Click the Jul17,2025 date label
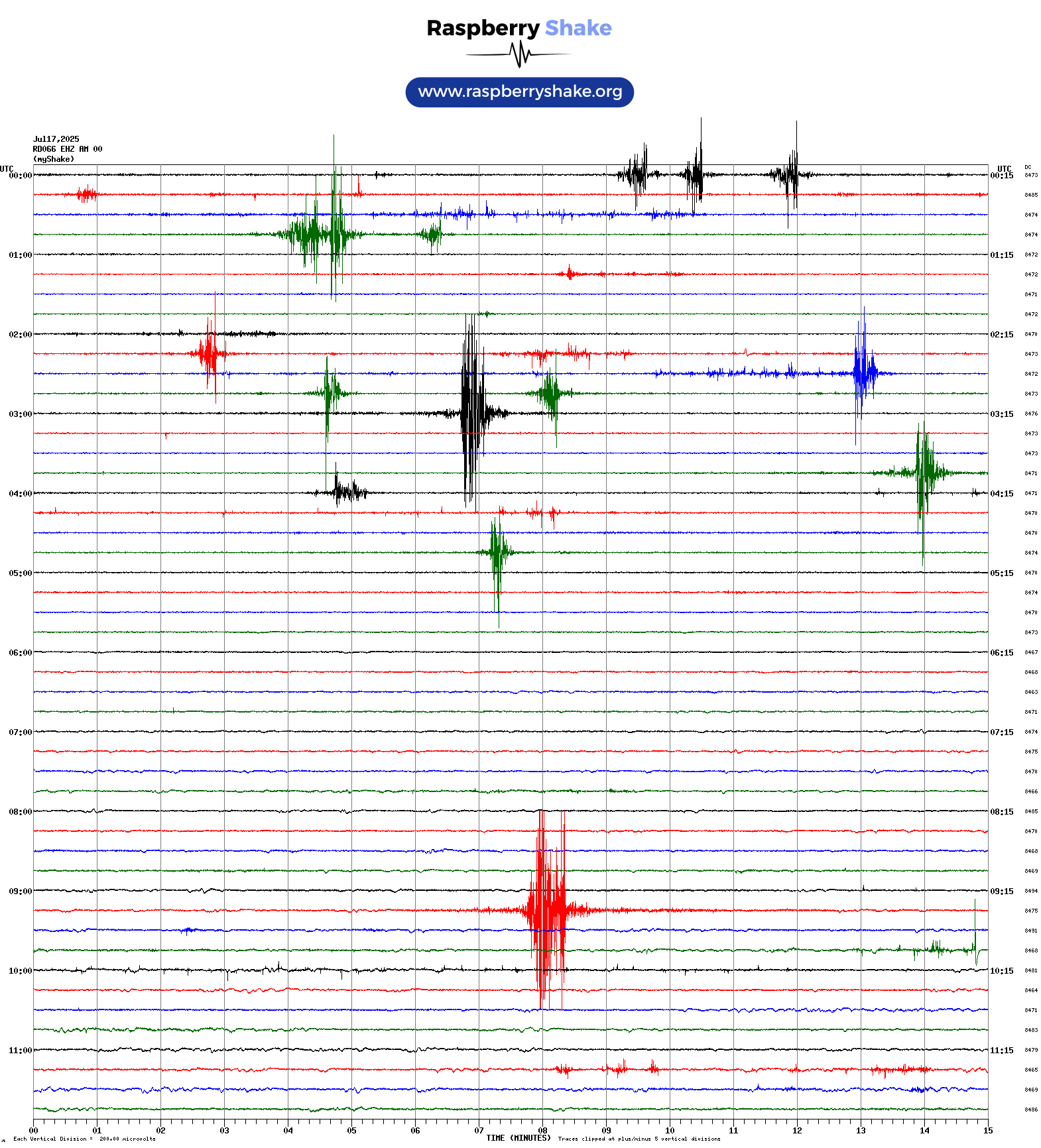Image resolution: width=1041 pixels, height=1148 pixels. tap(56, 139)
